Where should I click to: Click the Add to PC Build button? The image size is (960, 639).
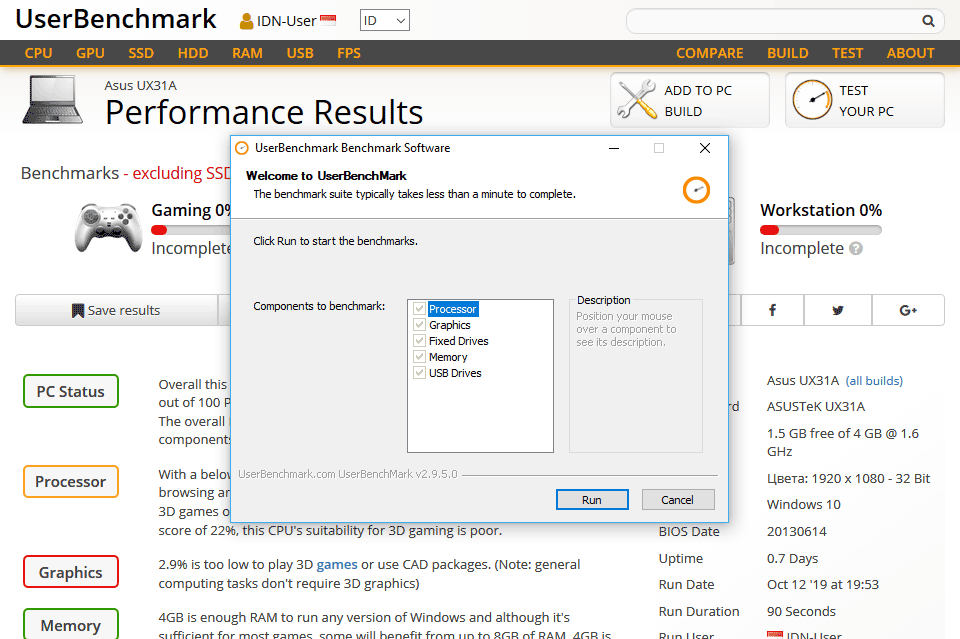689,100
